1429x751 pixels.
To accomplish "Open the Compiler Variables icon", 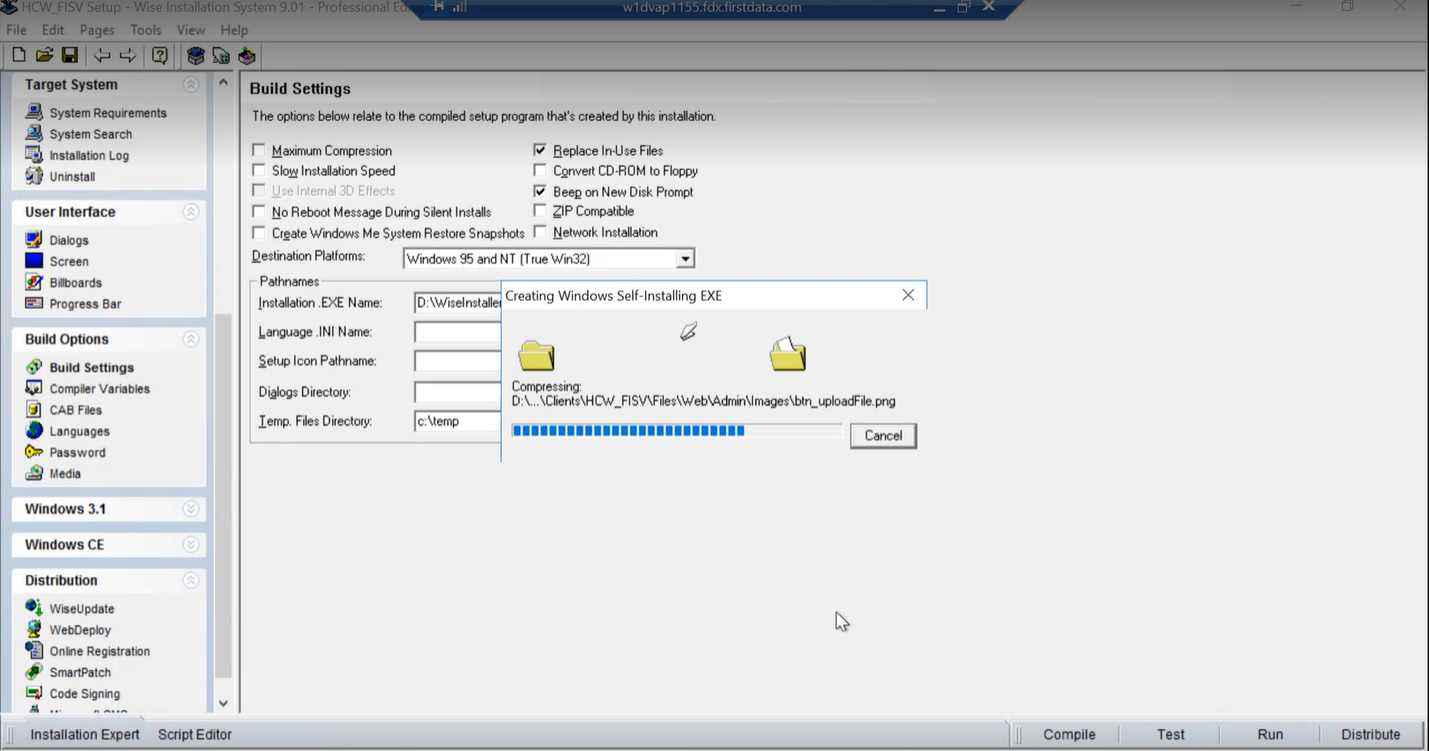I will 34,388.
